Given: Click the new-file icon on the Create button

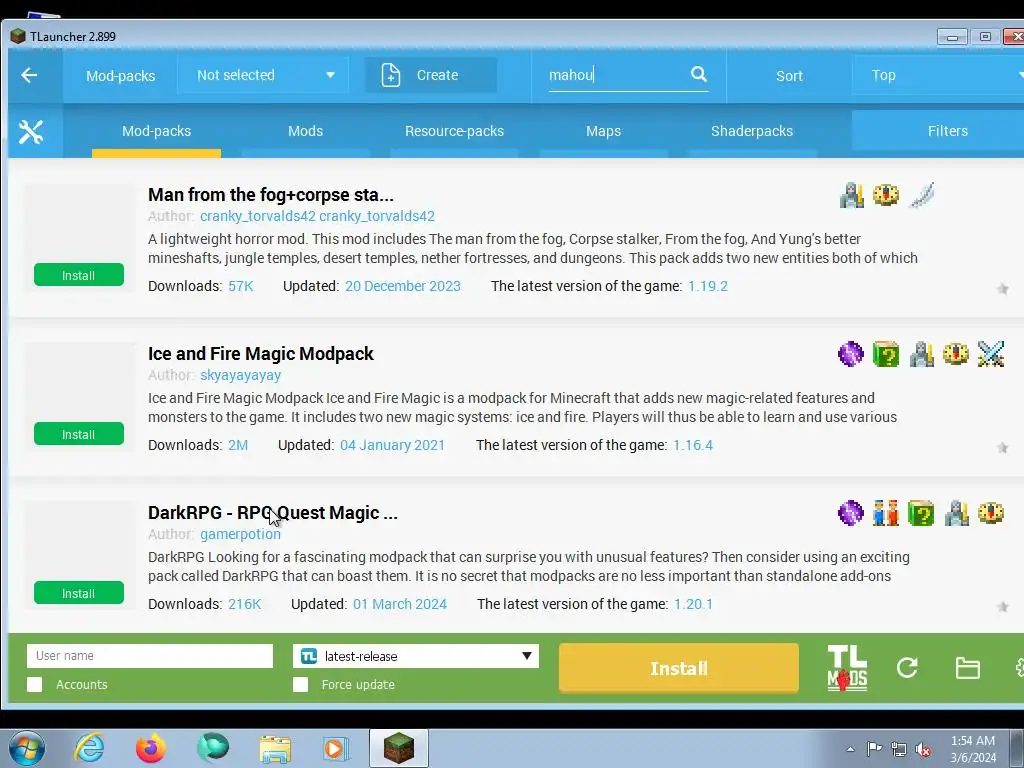Looking at the screenshot, I should [x=391, y=75].
